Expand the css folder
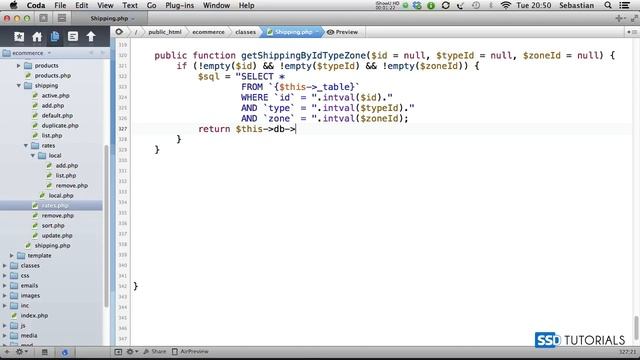 pos(4,276)
